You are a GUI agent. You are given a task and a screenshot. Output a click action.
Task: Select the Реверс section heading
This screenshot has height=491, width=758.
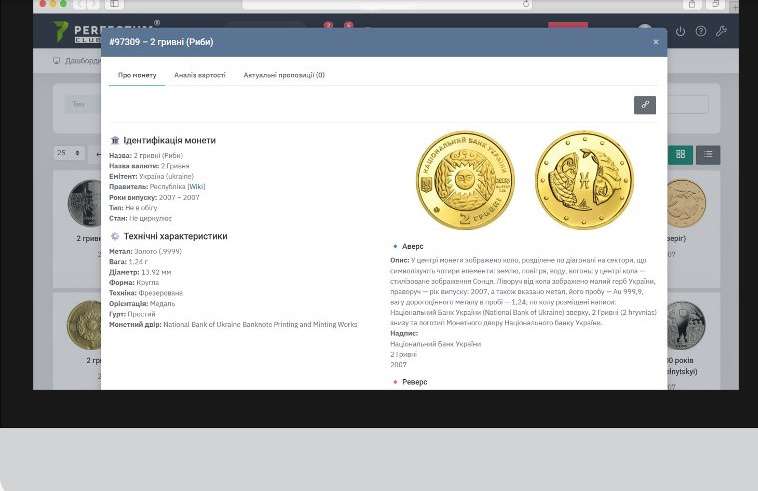(415, 382)
